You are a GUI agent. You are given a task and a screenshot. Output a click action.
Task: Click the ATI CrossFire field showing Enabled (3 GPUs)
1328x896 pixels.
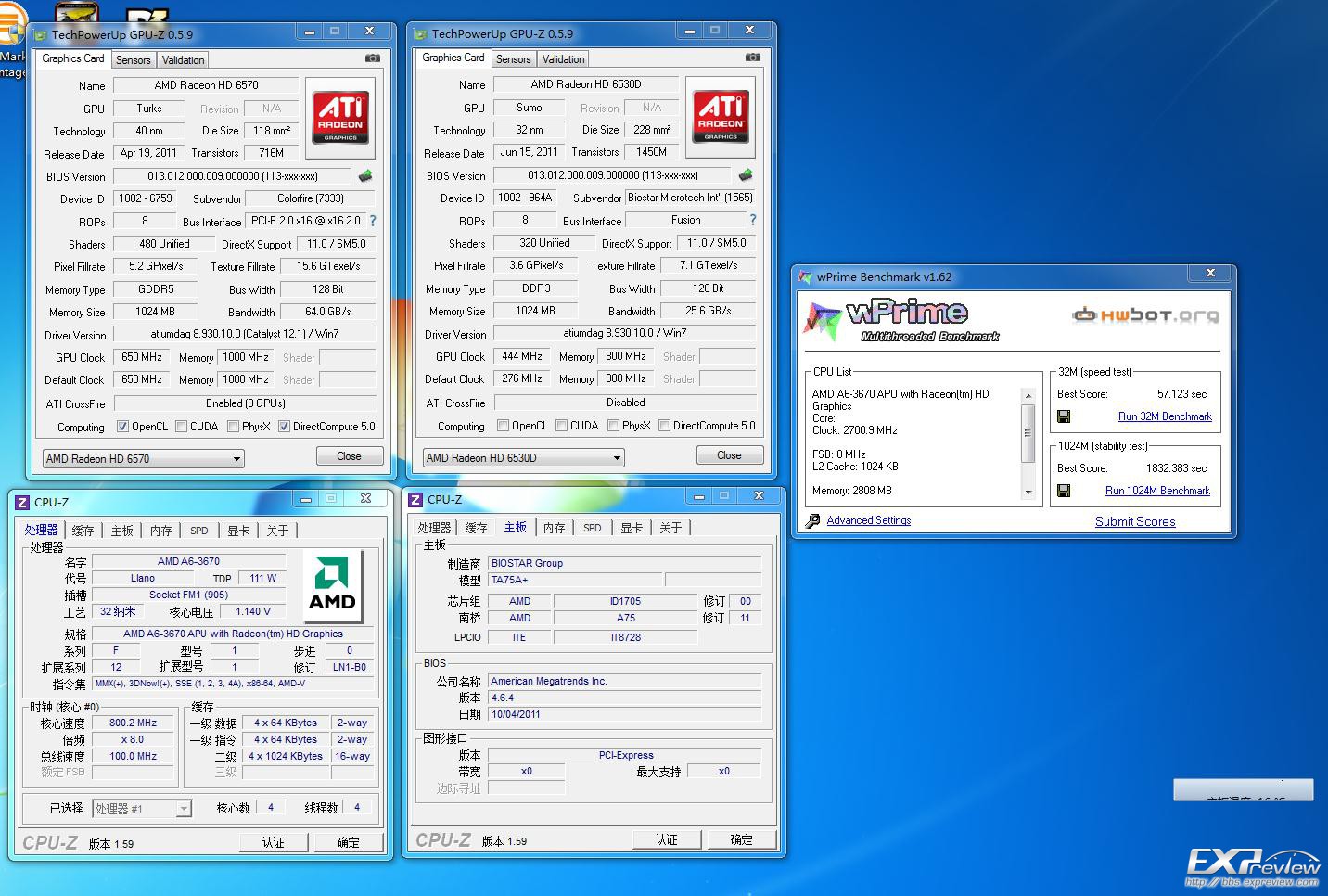[x=245, y=403]
